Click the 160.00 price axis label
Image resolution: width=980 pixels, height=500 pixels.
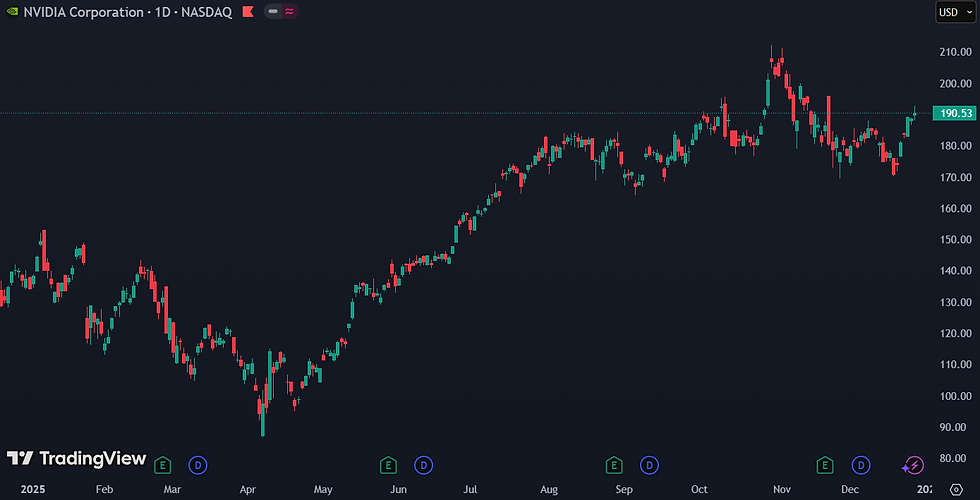point(956,208)
